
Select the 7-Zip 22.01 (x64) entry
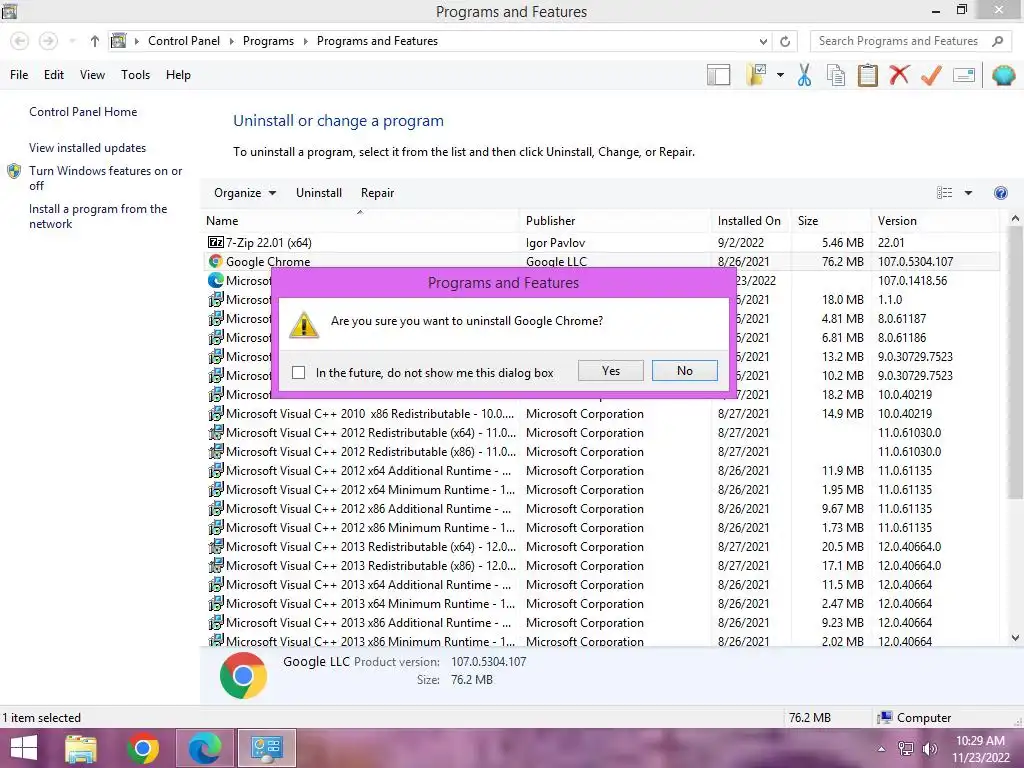600,243
